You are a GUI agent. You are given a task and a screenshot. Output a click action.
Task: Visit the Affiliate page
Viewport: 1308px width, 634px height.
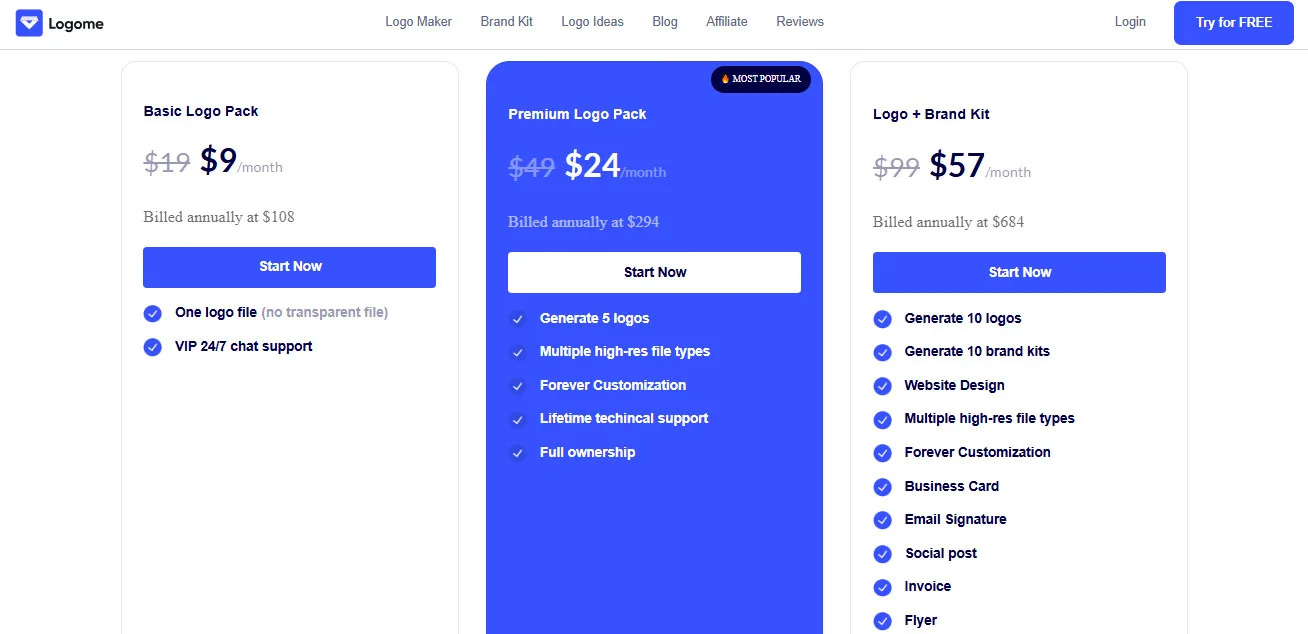(726, 21)
